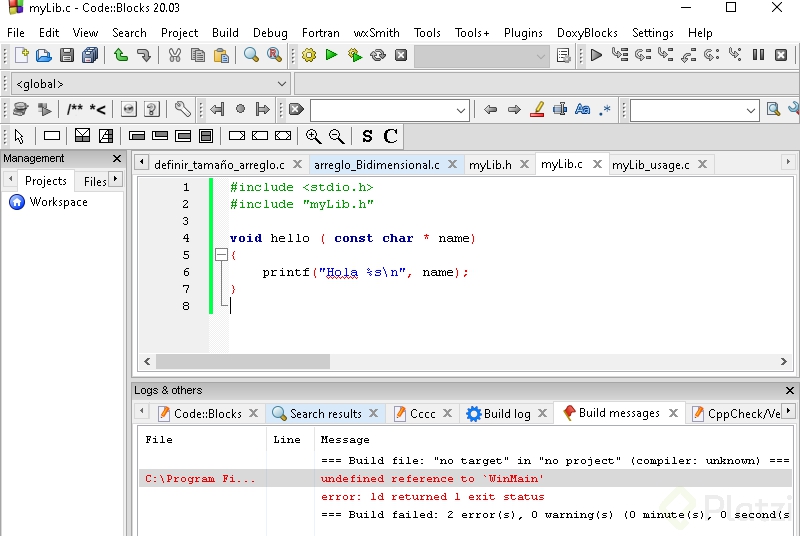Pause the debugger with break icon
800x536 pixels.
[758, 55]
